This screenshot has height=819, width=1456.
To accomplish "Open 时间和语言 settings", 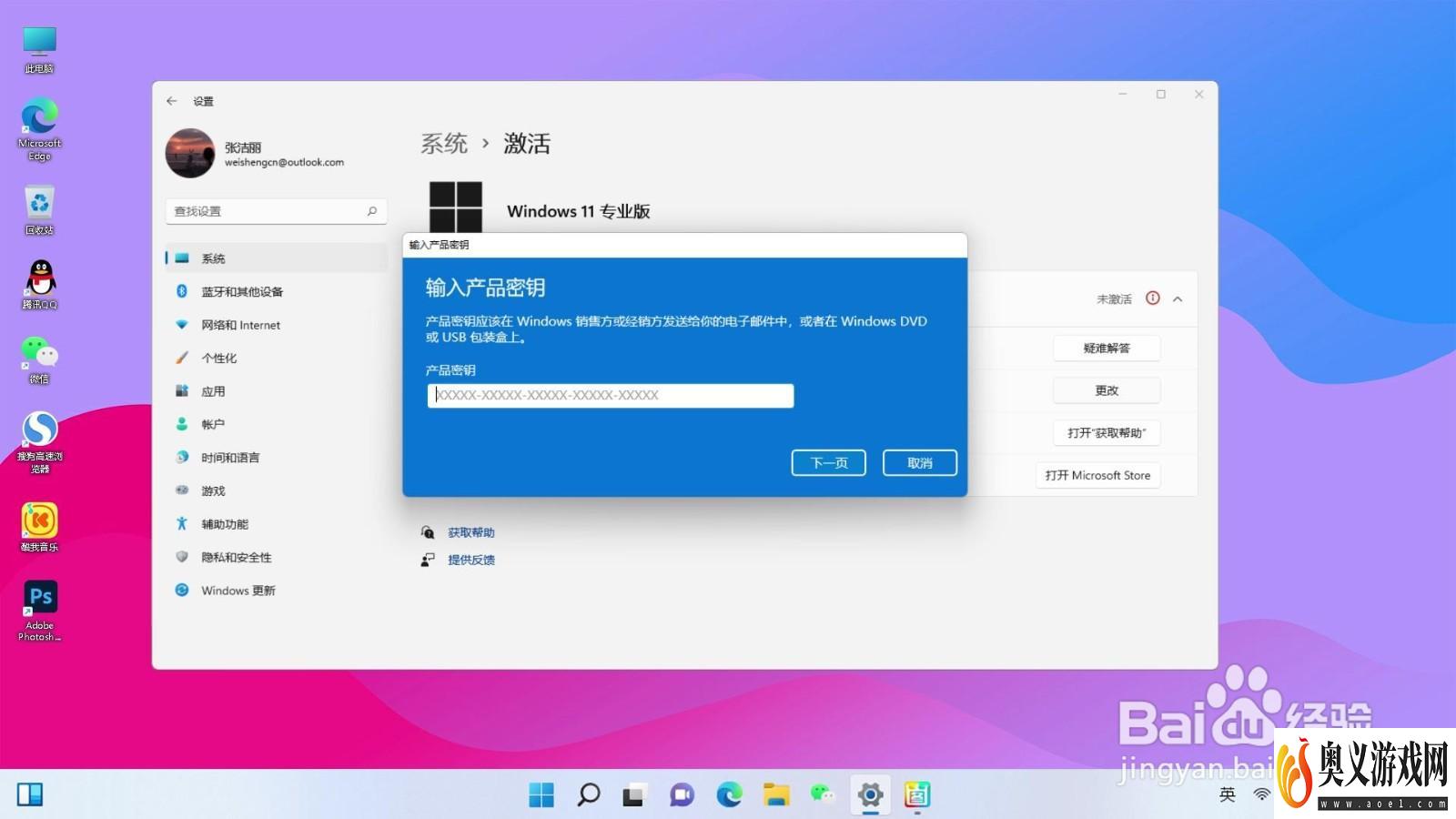I will tap(277, 458).
